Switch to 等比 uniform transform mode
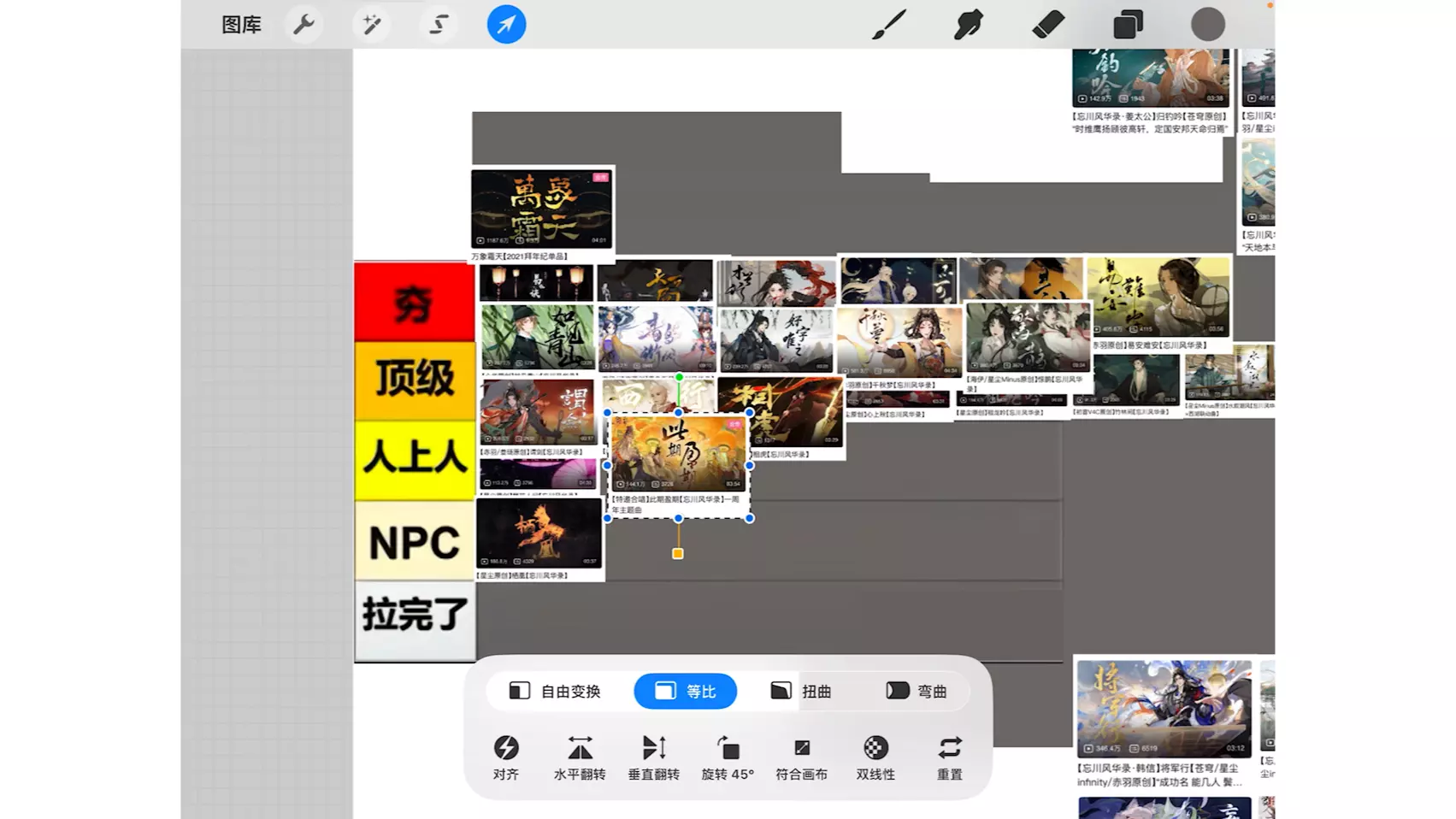 [685, 691]
